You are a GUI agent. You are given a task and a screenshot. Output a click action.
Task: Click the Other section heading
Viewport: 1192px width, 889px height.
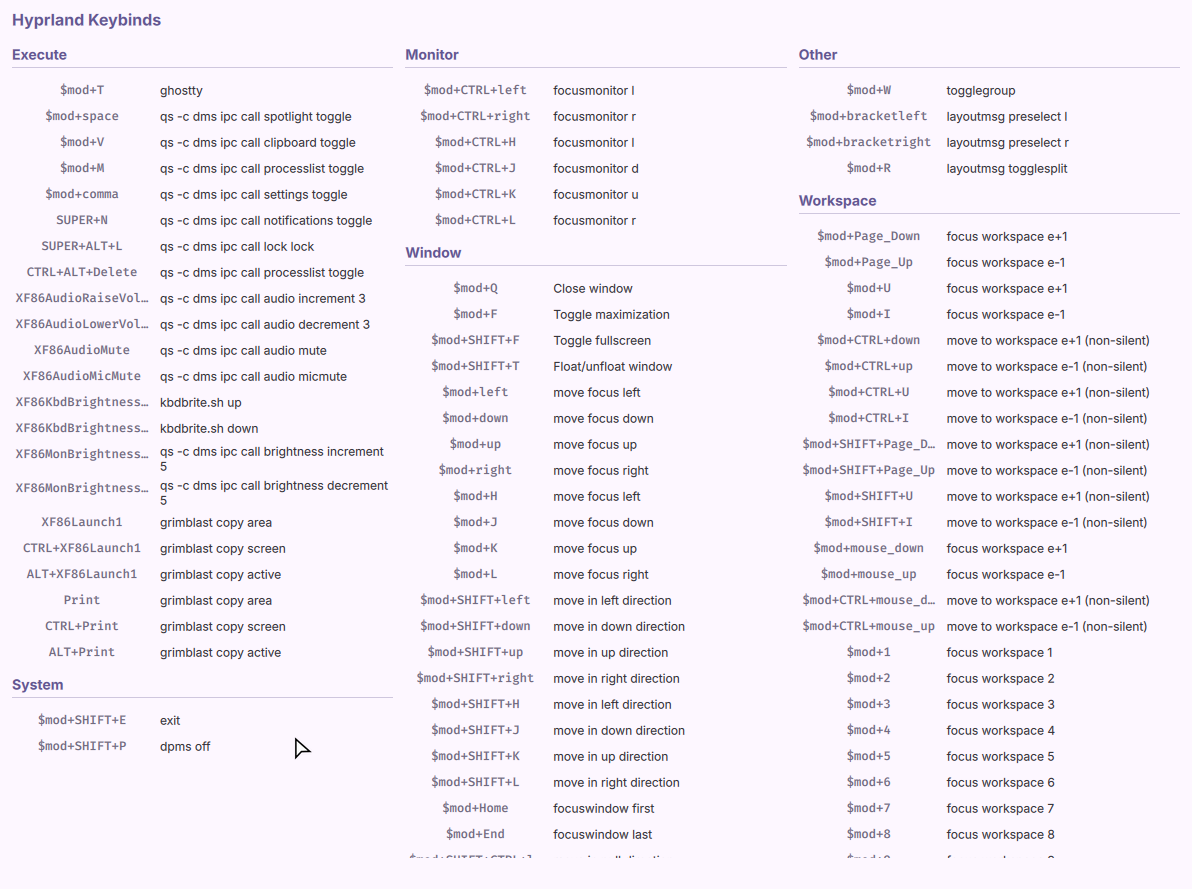[818, 55]
